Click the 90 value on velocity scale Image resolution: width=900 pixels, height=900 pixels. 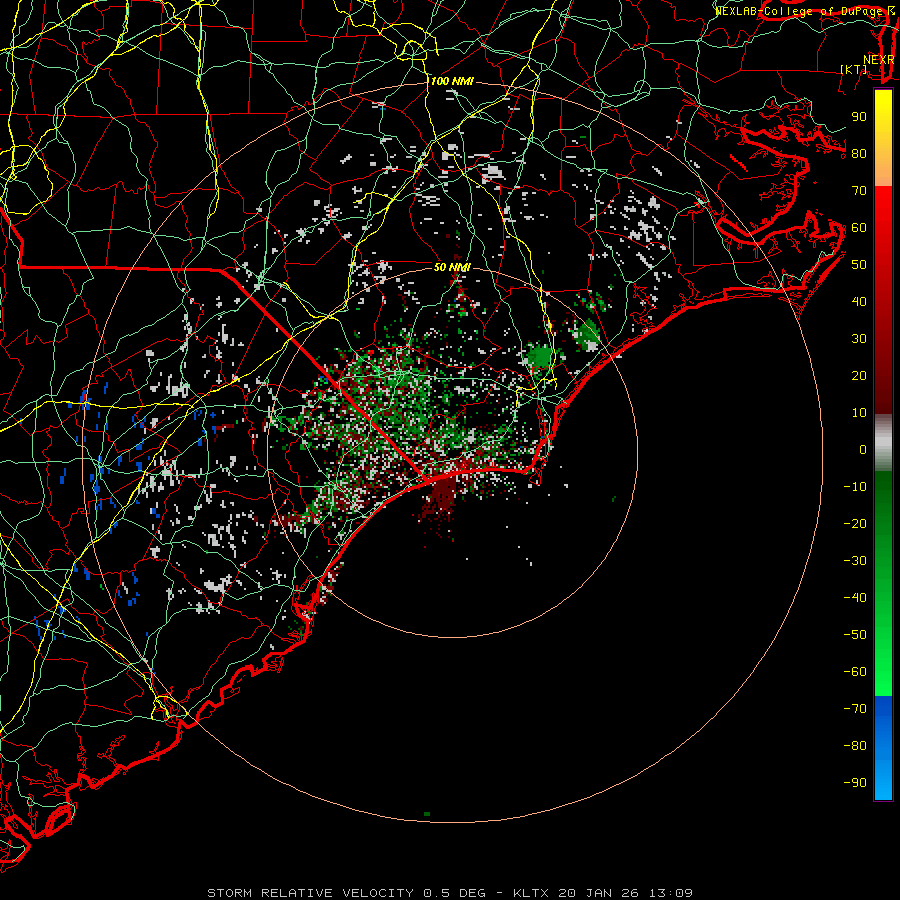pos(859,117)
